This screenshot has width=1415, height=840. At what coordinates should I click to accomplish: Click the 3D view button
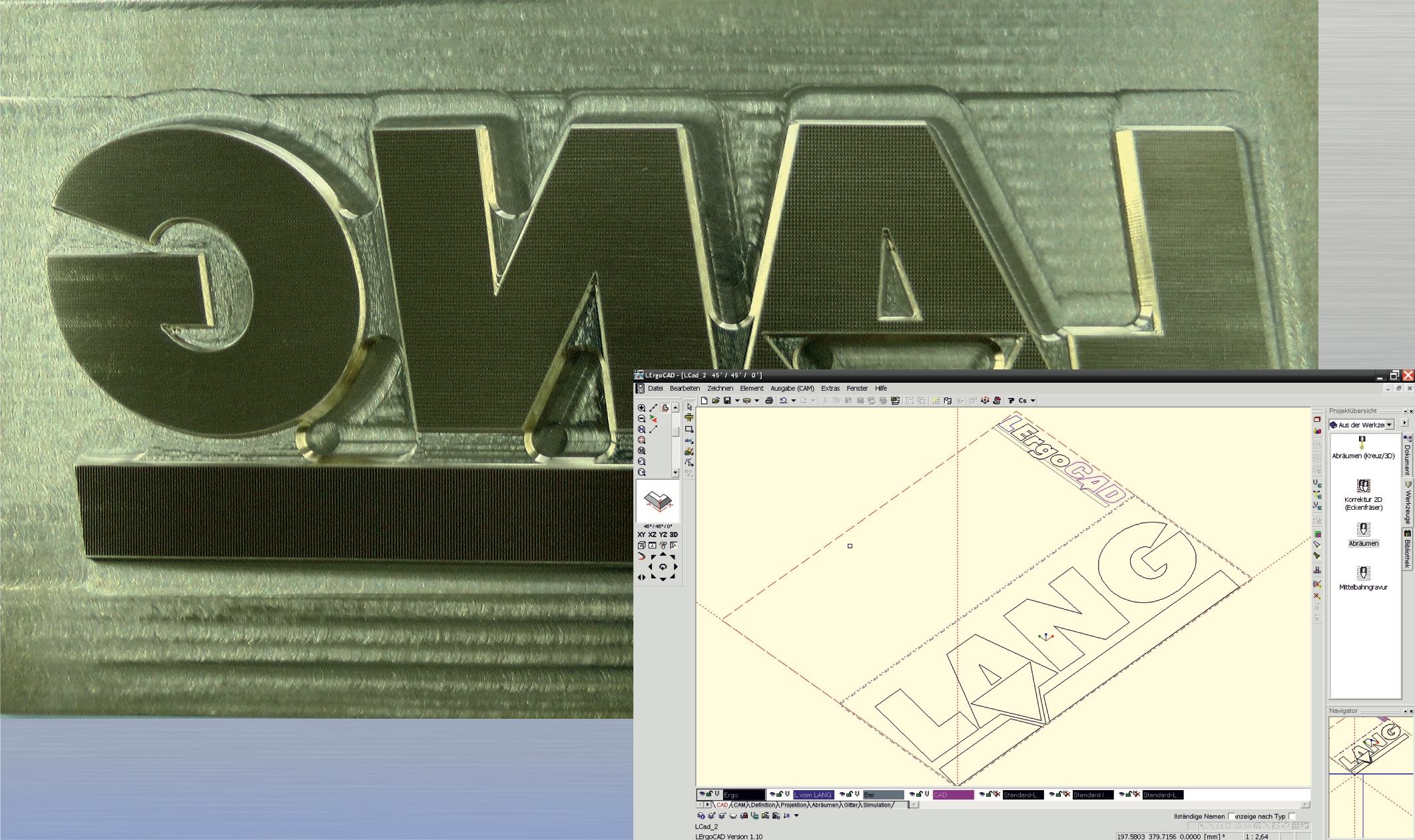coord(673,534)
